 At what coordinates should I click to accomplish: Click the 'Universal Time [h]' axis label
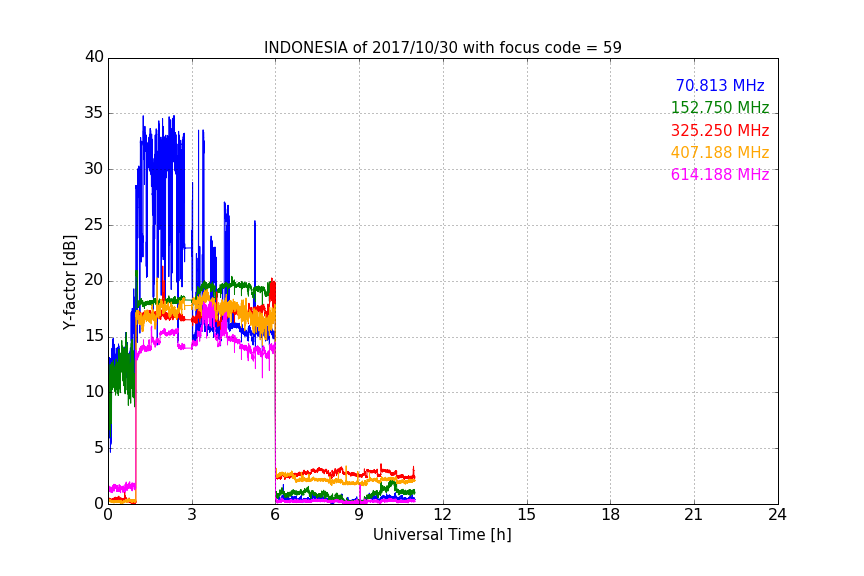(442, 535)
